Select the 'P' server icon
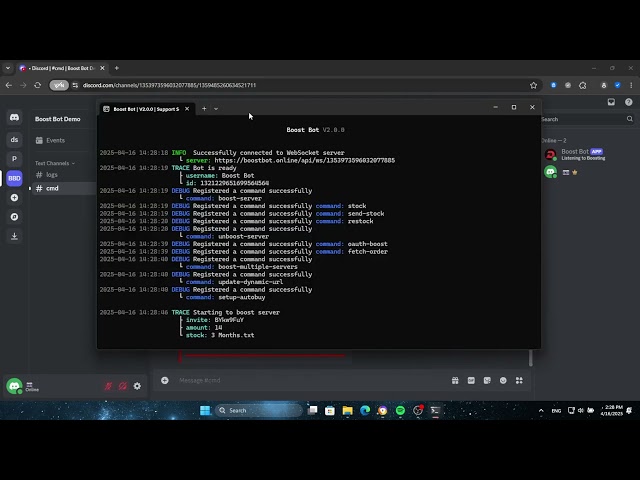Screen dimensions: 640x480 point(14,159)
